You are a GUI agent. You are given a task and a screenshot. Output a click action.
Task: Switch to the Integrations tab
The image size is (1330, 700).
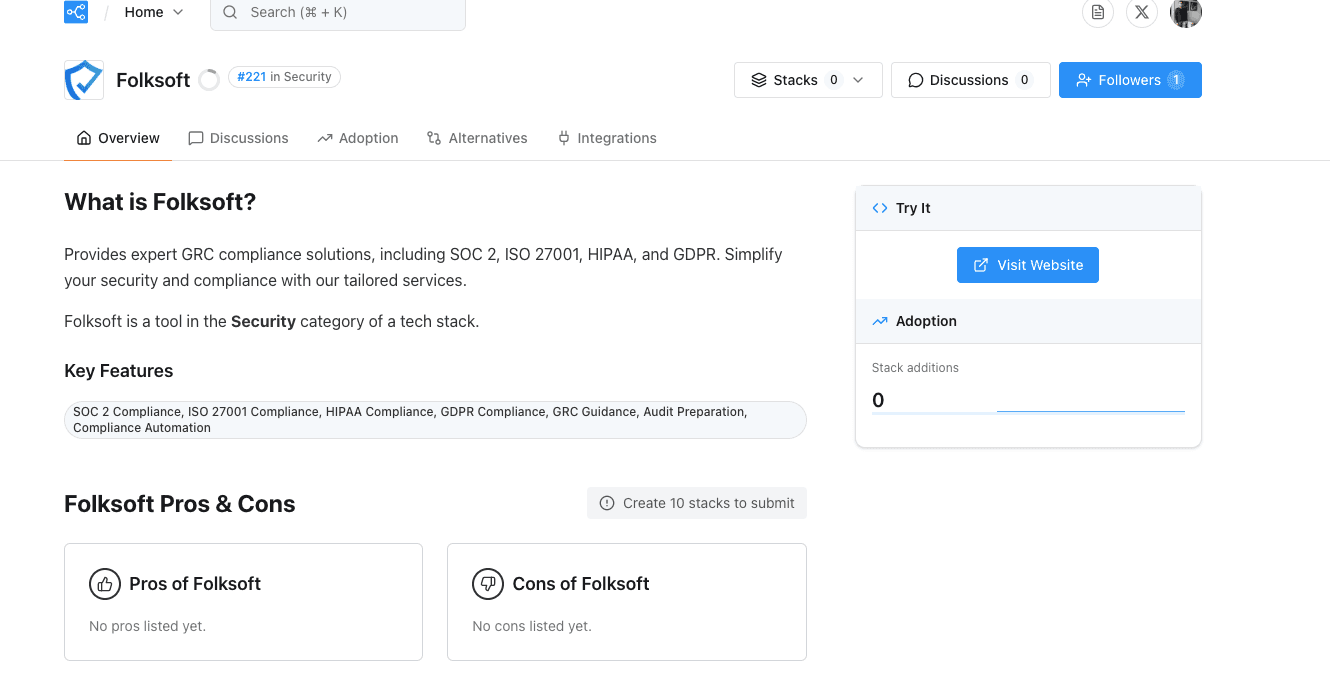click(607, 138)
